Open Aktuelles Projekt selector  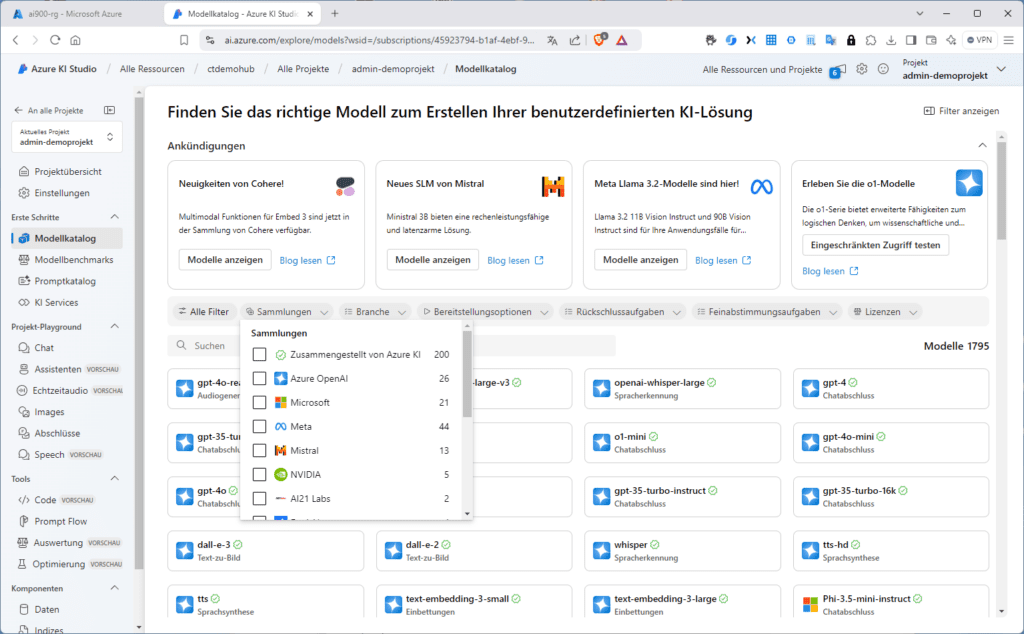67,137
